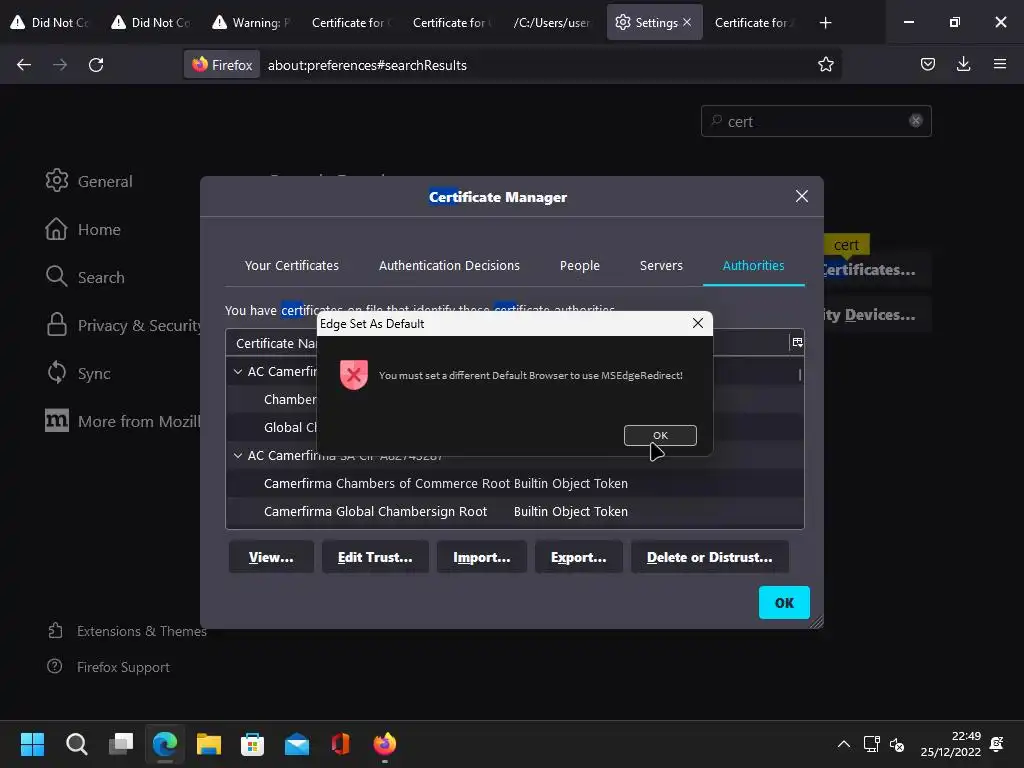Switch to Servers tab
Image resolution: width=1024 pixels, height=768 pixels.
coord(661,266)
